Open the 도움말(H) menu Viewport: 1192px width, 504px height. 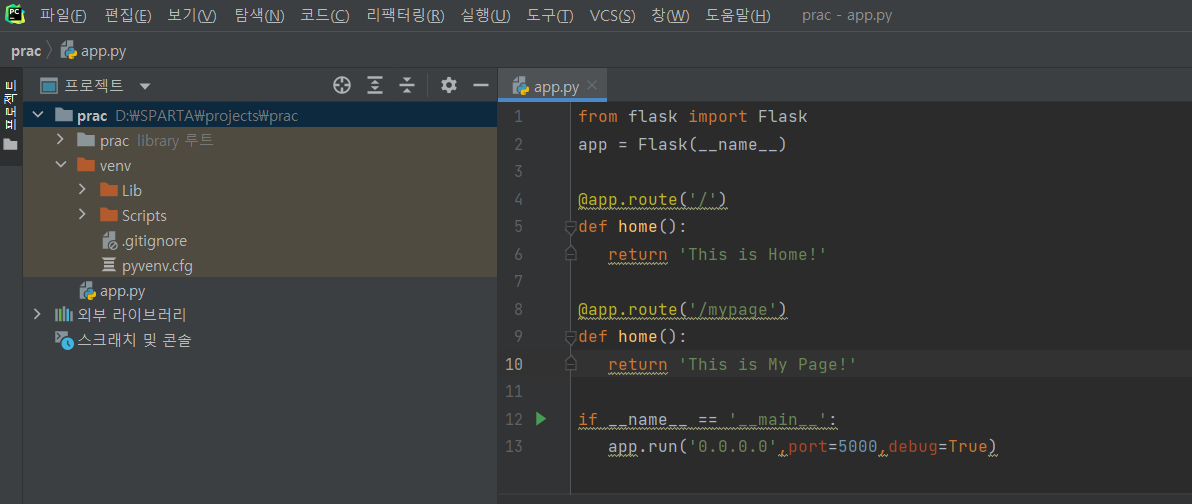click(737, 16)
